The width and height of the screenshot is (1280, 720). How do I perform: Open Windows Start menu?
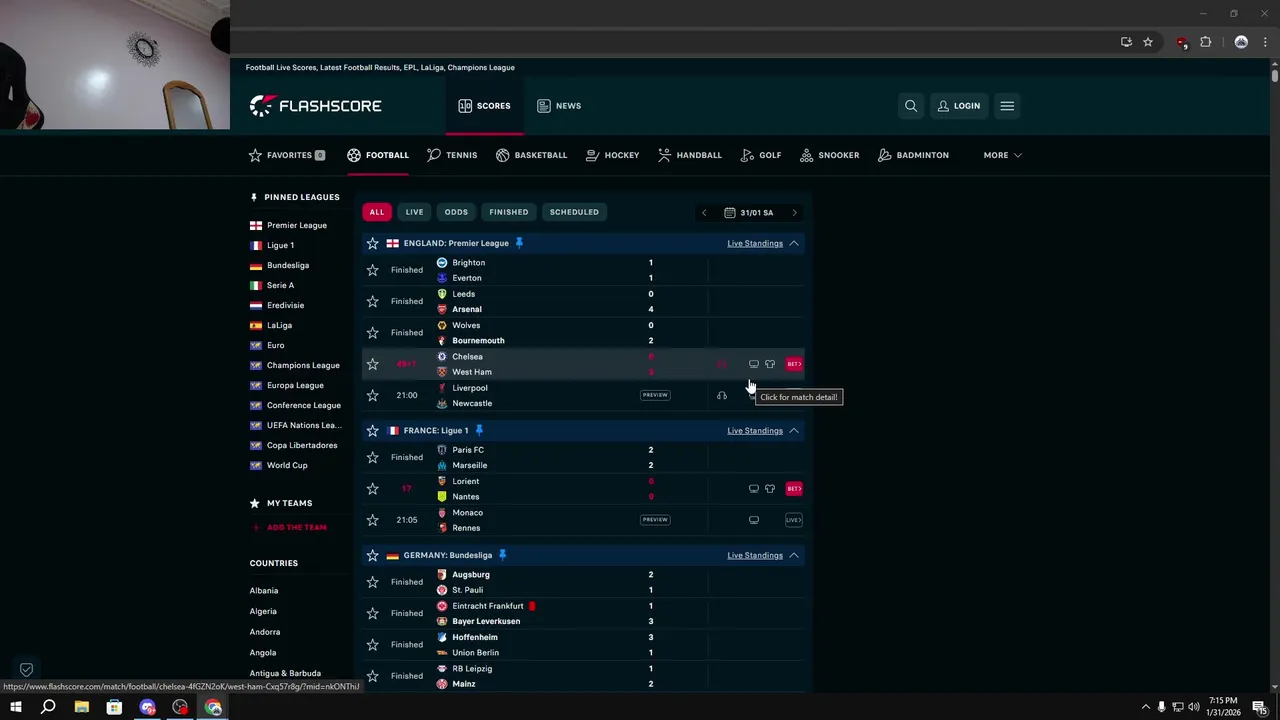click(x=16, y=707)
